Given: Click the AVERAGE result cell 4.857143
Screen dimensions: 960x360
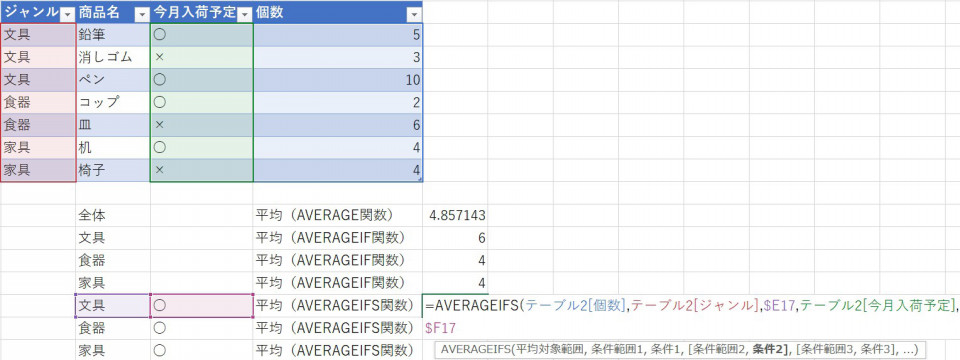Looking at the screenshot, I should coord(455,216).
